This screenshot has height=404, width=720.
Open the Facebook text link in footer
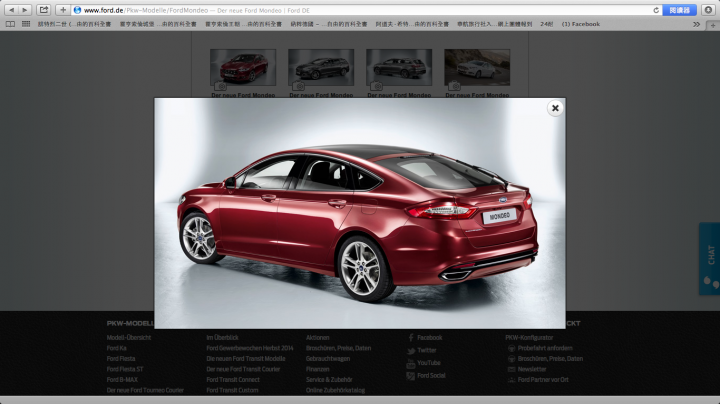(x=430, y=337)
